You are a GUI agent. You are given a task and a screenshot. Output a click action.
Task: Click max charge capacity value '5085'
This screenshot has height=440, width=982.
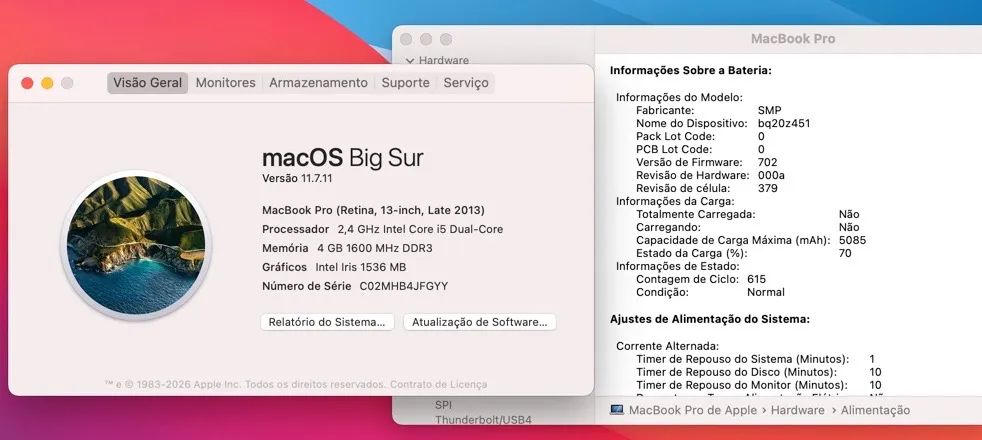tap(852, 240)
